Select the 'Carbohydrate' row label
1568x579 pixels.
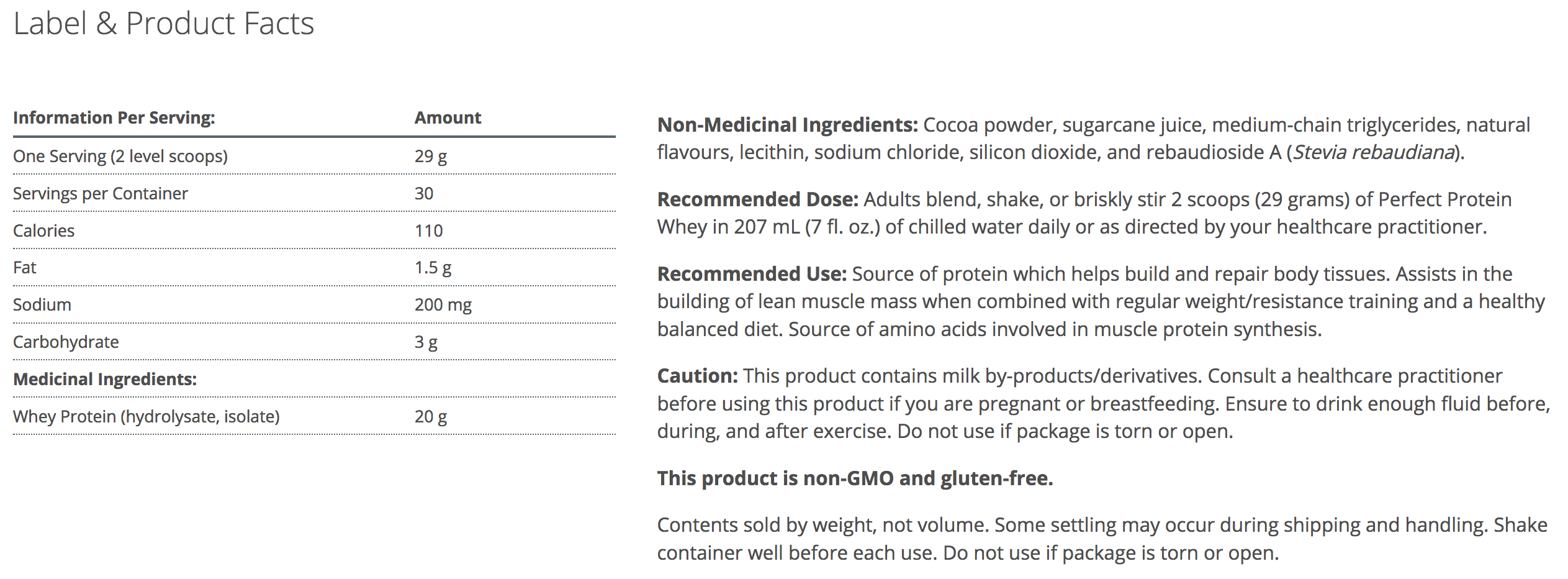click(66, 342)
